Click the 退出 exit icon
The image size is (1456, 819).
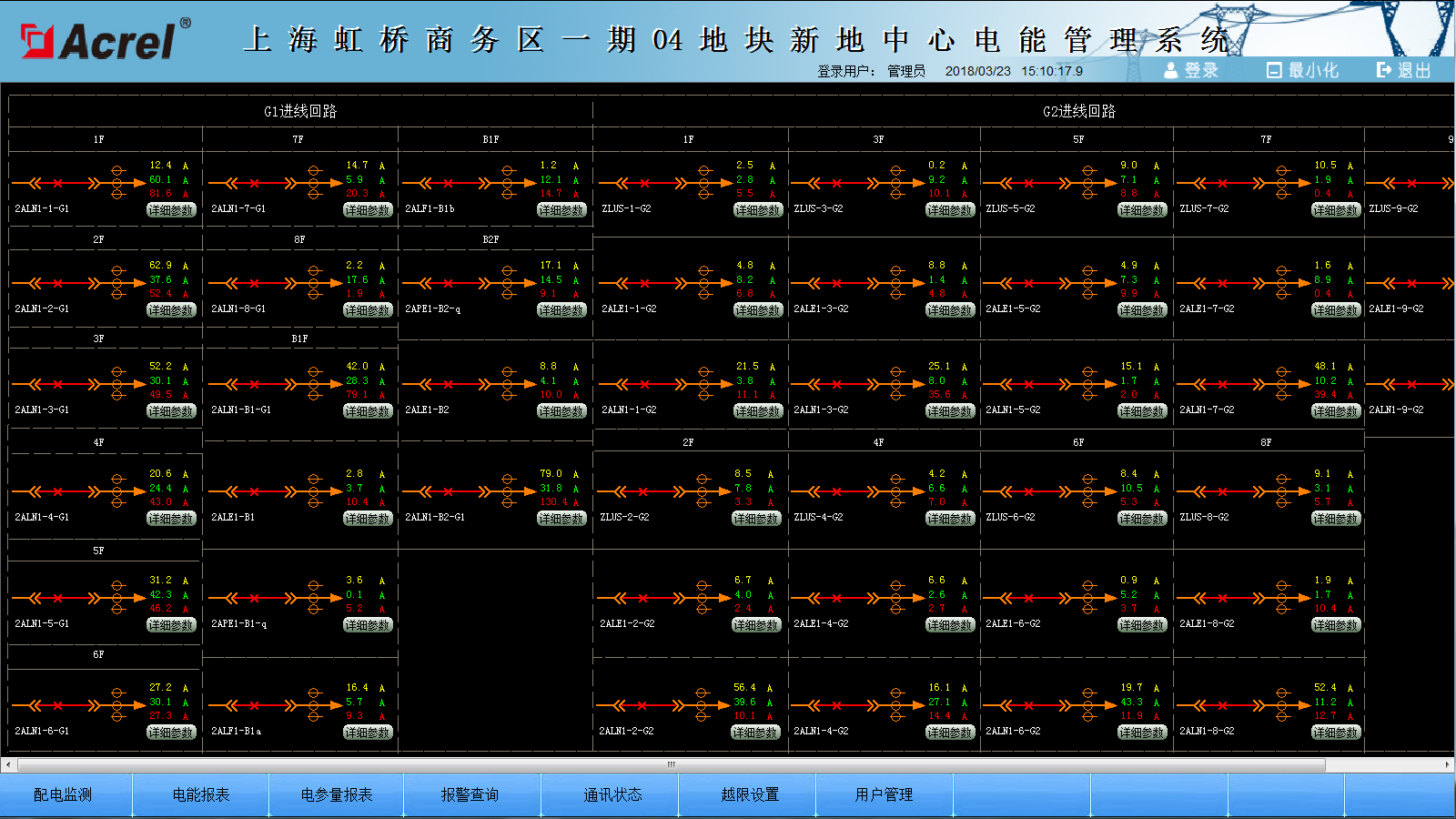(1384, 70)
